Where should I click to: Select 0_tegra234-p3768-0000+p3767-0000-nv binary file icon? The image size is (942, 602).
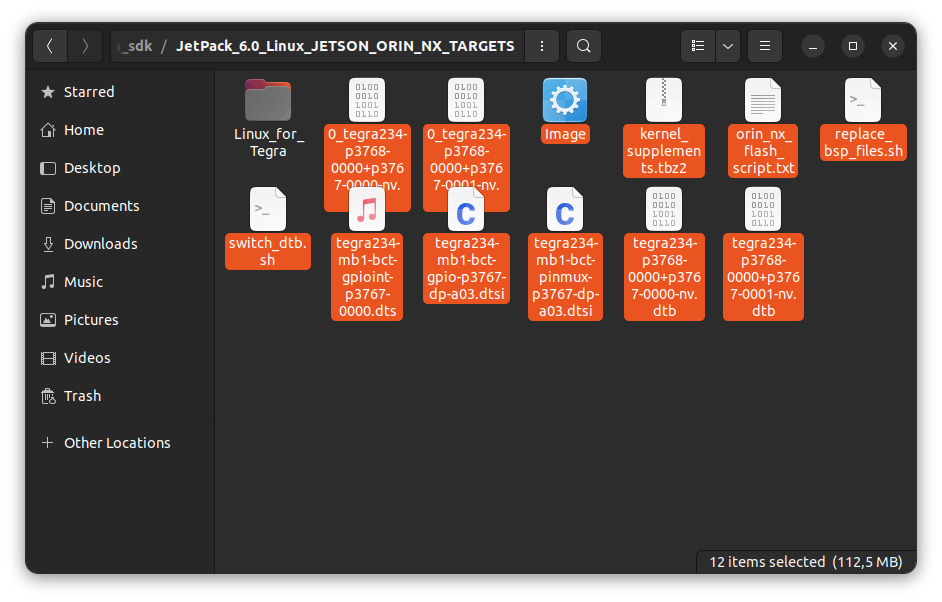point(367,100)
